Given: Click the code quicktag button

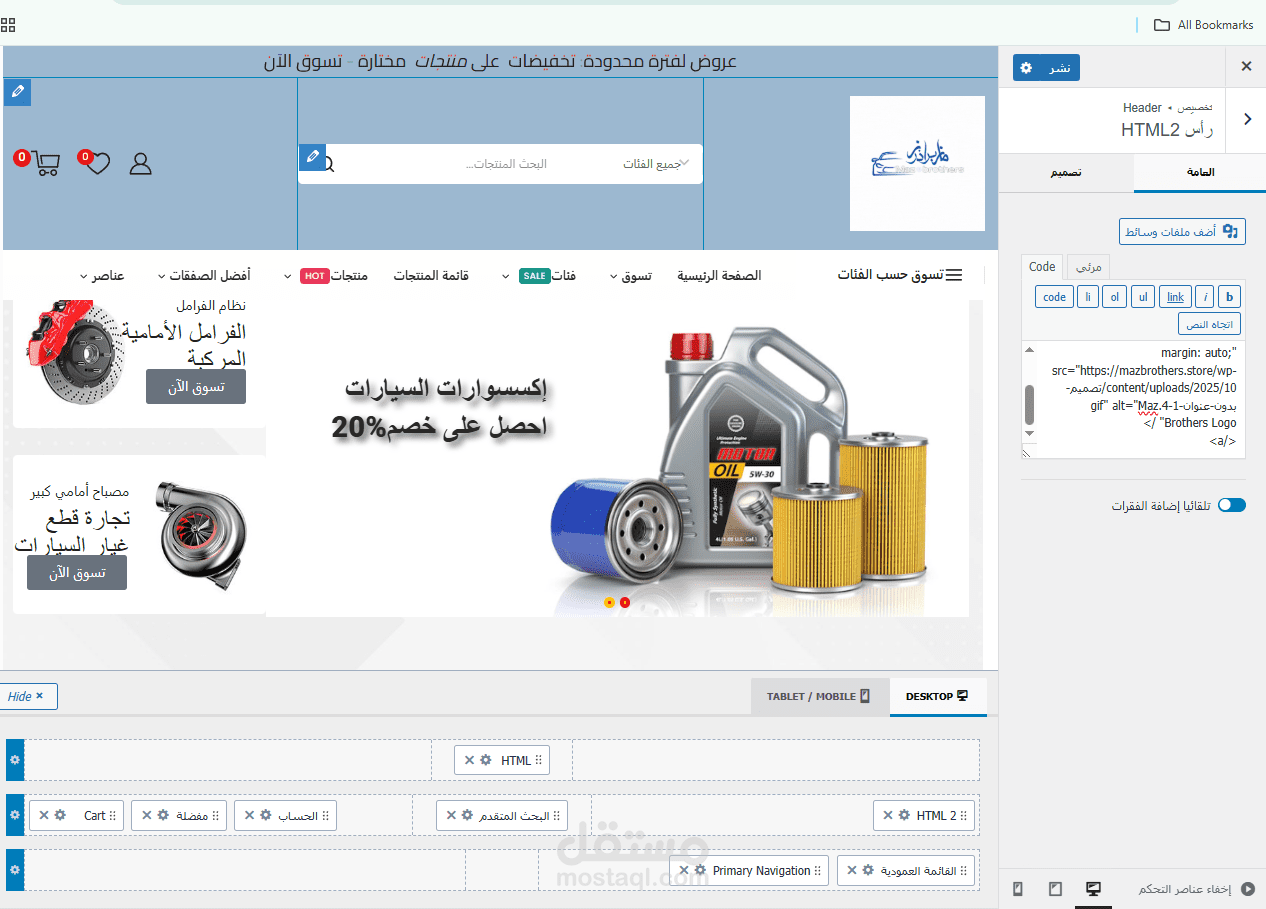Looking at the screenshot, I should point(1054,297).
